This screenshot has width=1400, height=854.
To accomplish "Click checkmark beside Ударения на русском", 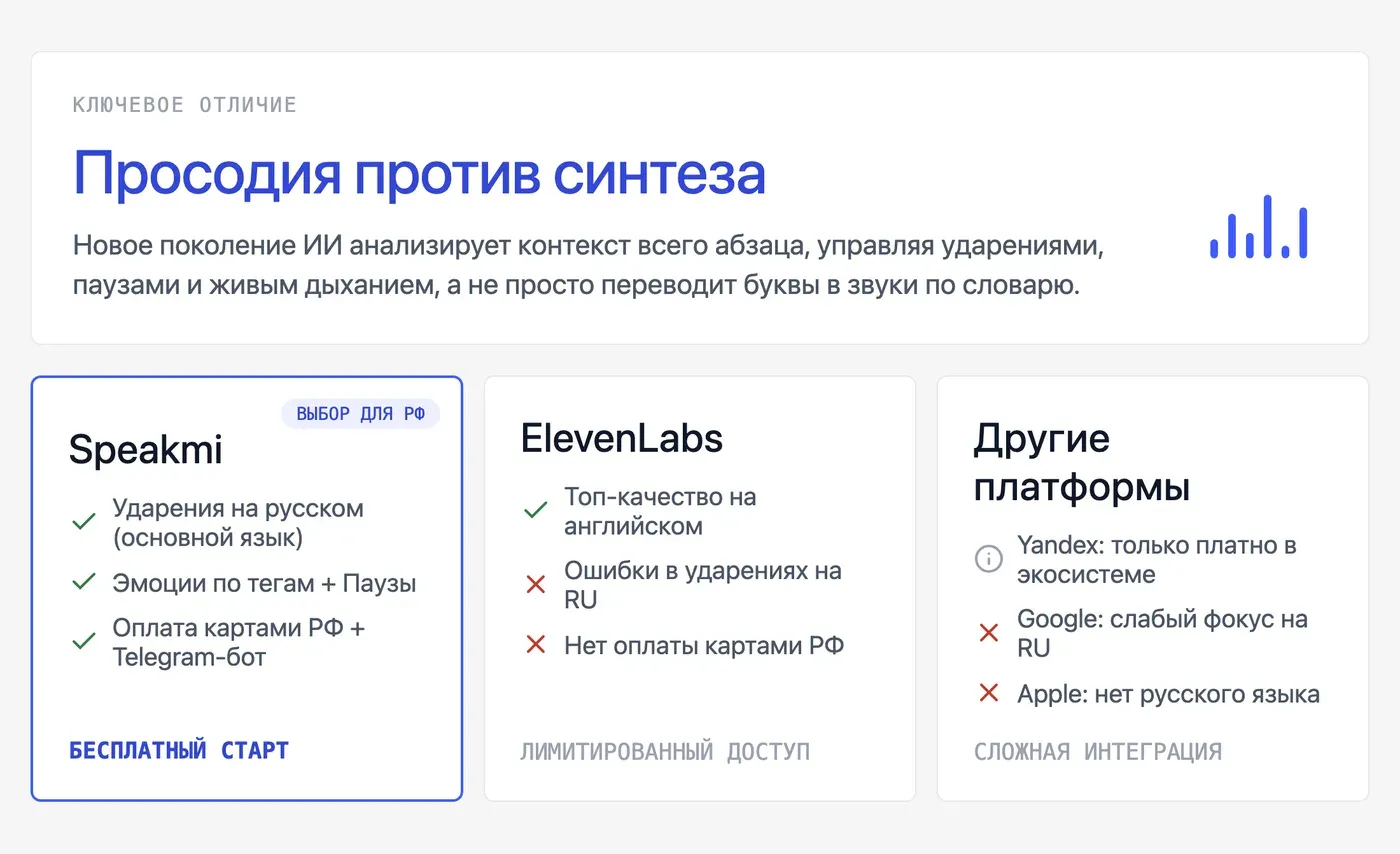I will pos(84,521).
